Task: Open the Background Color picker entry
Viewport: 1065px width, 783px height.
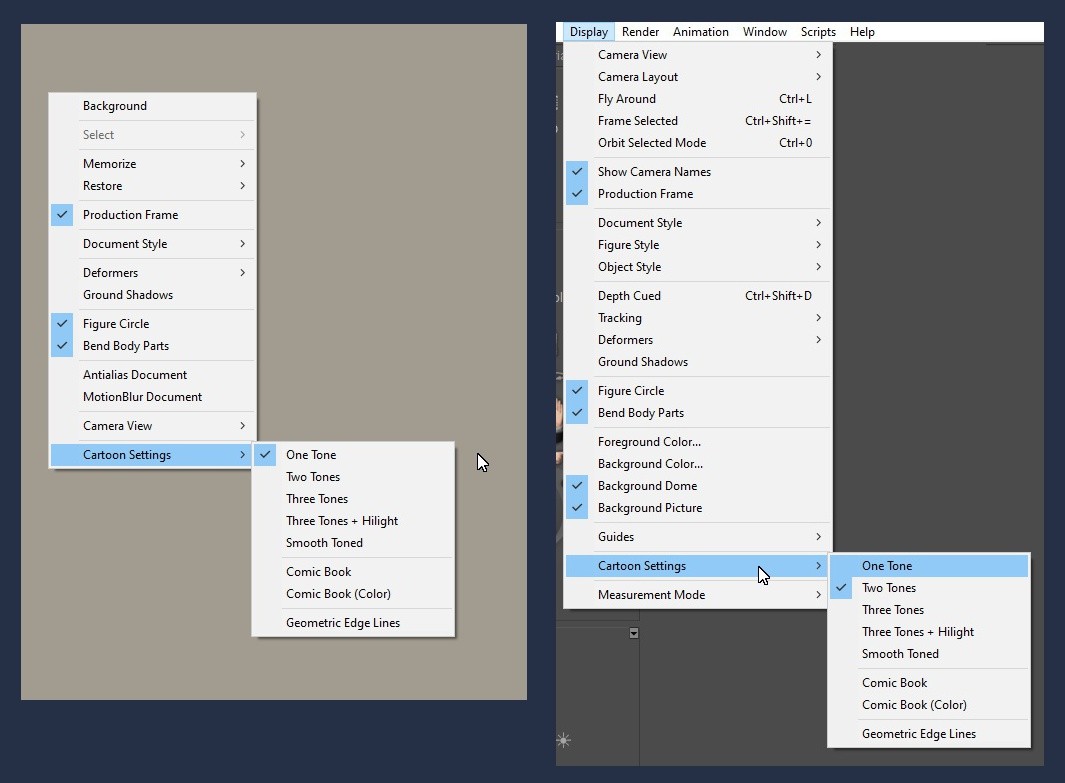Action: pos(650,464)
